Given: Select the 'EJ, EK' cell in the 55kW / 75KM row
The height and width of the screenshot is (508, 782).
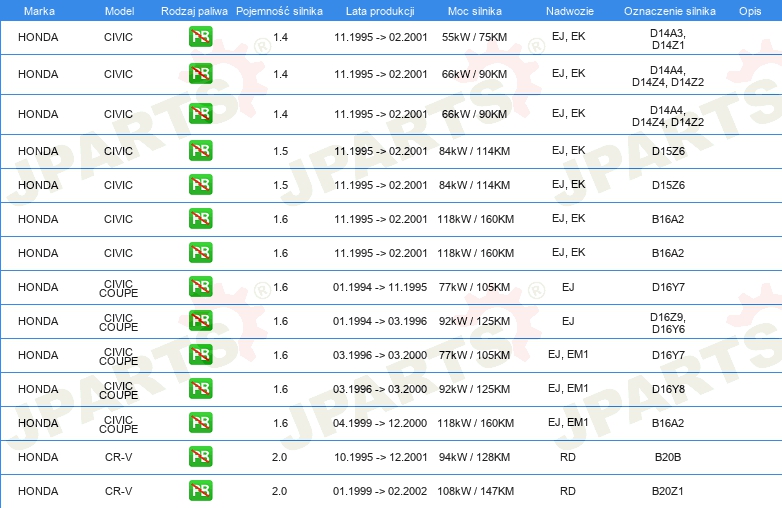Looking at the screenshot, I should pyautogui.click(x=569, y=36).
